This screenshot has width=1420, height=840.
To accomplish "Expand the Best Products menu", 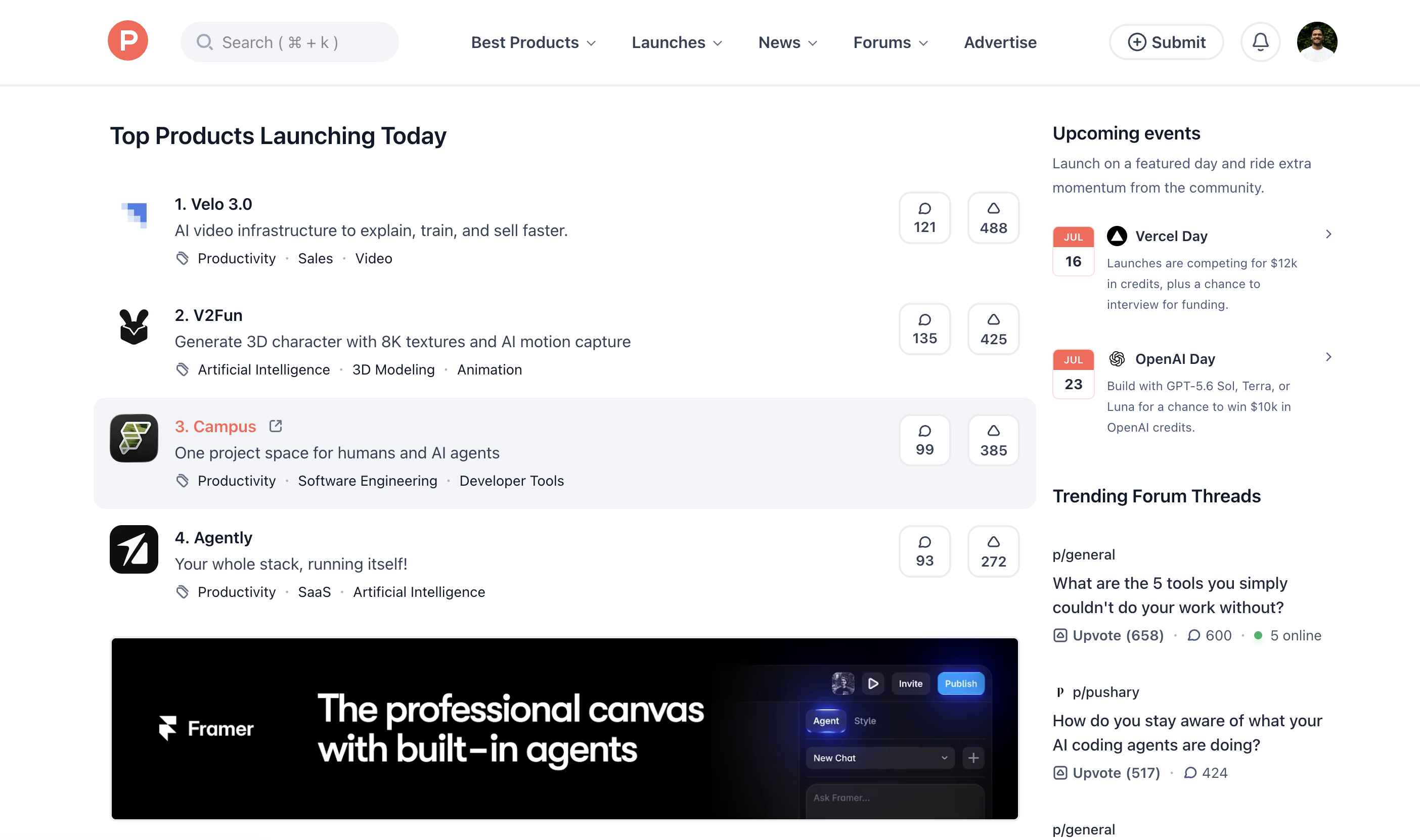I will (x=534, y=42).
